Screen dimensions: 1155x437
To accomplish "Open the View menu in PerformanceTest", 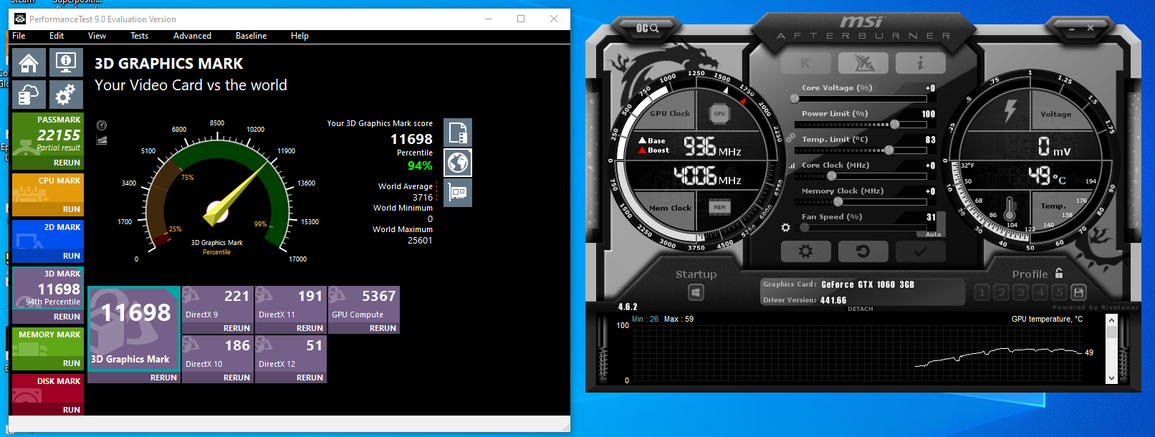I will (x=96, y=35).
